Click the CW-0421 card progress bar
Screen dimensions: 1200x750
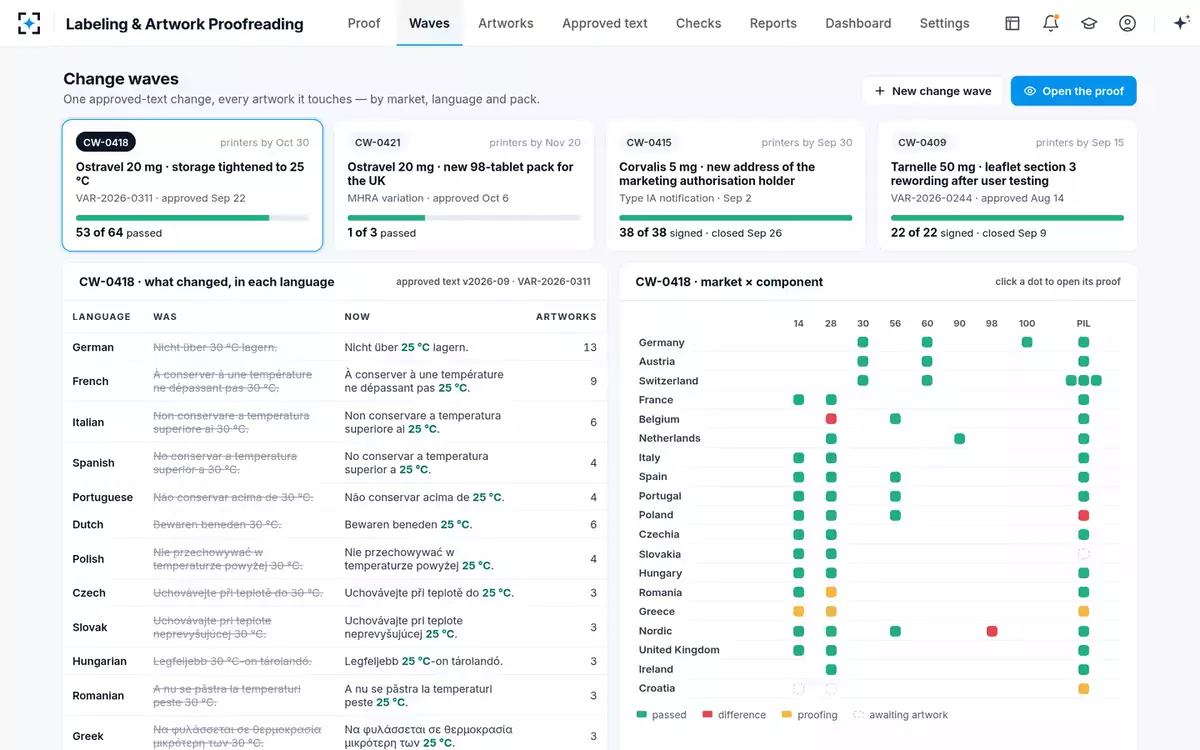(464, 217)
